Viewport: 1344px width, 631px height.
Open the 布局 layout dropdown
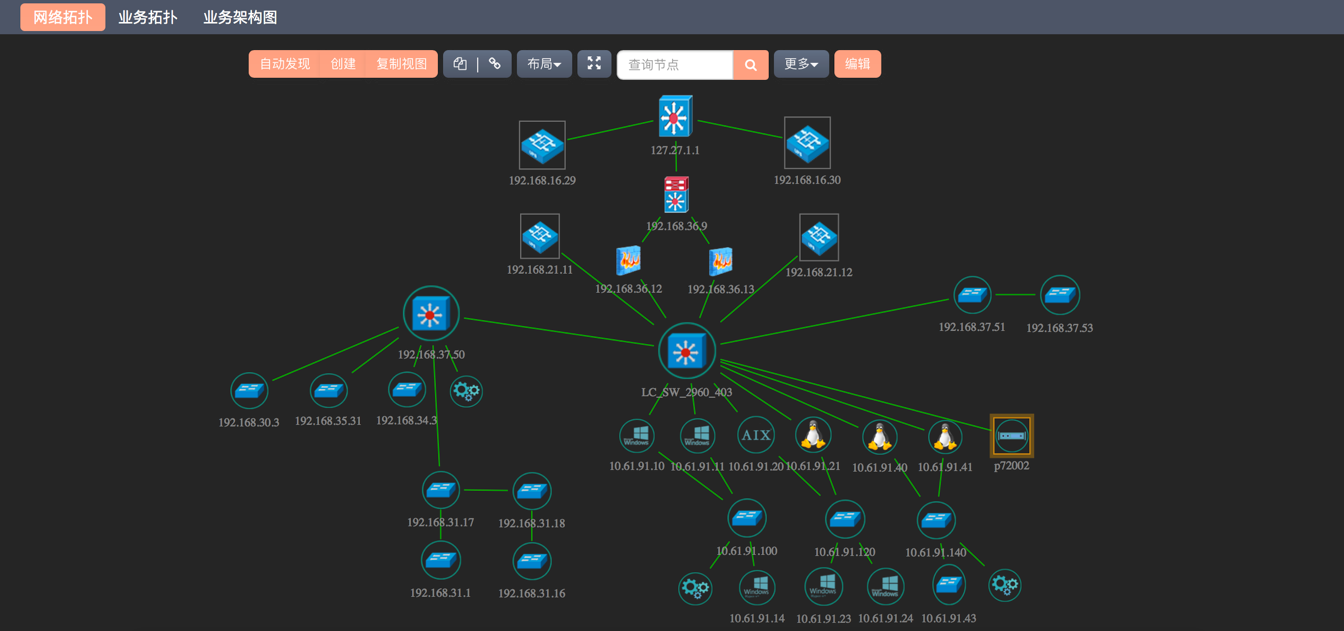click(544, 64)
